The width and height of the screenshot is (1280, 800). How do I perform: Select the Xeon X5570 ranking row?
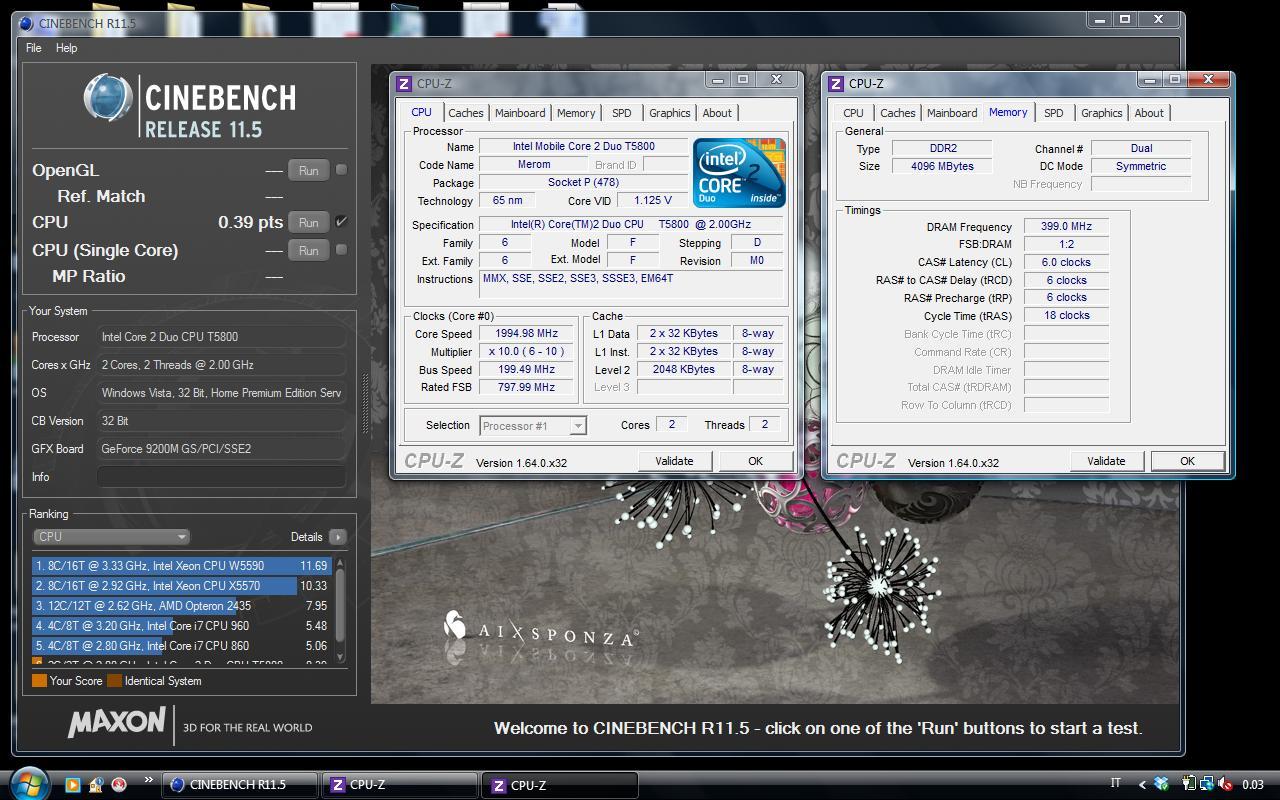[x=182, y=586]
